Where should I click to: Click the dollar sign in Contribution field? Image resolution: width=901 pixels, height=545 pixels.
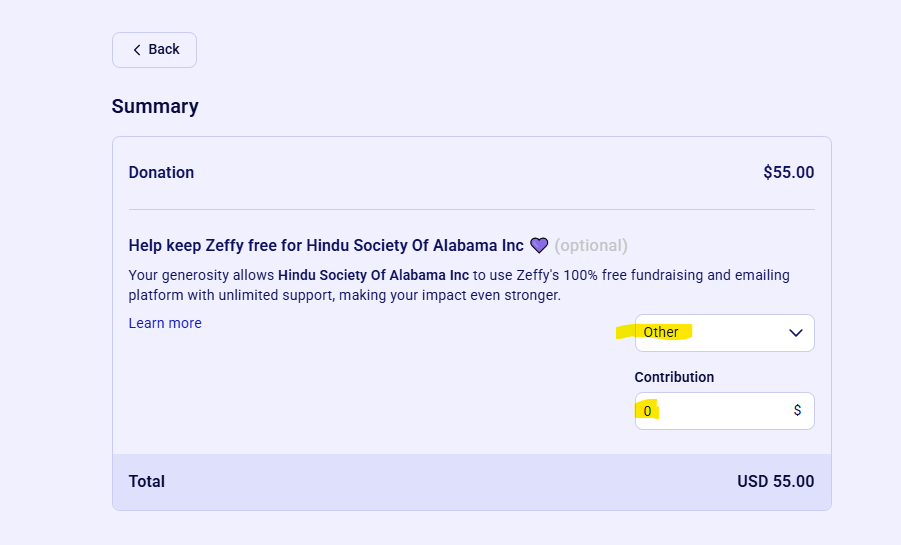click(797, 410)
